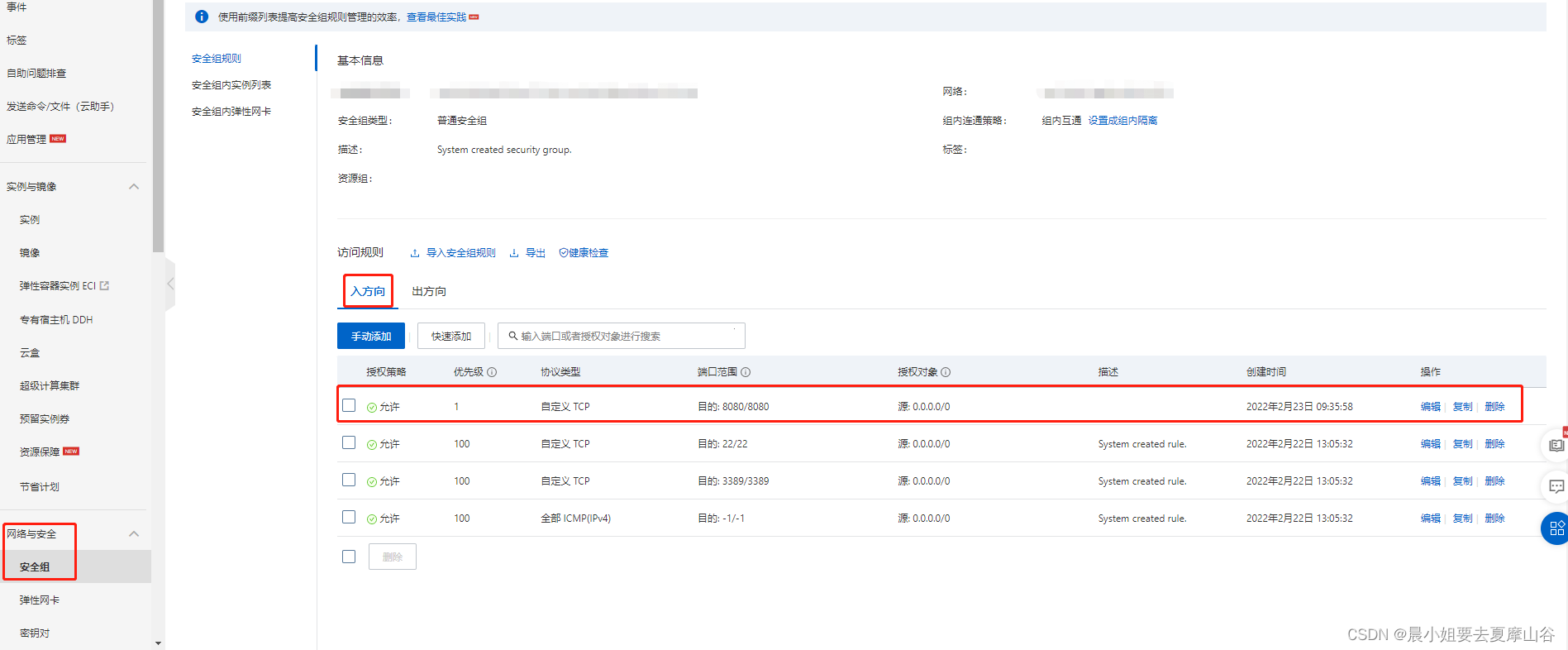Click 编辑 in the 22/22 rule row
The width and height of the screenshot is (1568, 650).
(x=1431, y=444)
